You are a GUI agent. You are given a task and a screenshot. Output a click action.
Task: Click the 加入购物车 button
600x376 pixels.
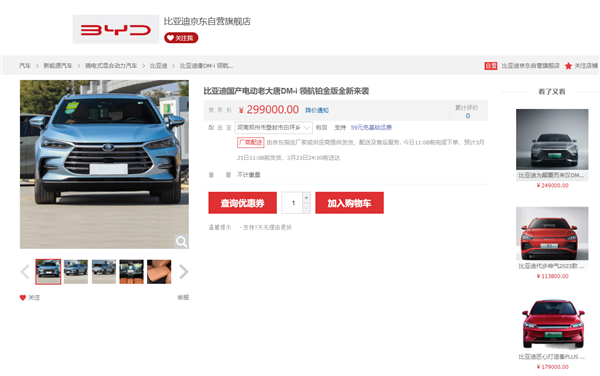pos(349,203)
